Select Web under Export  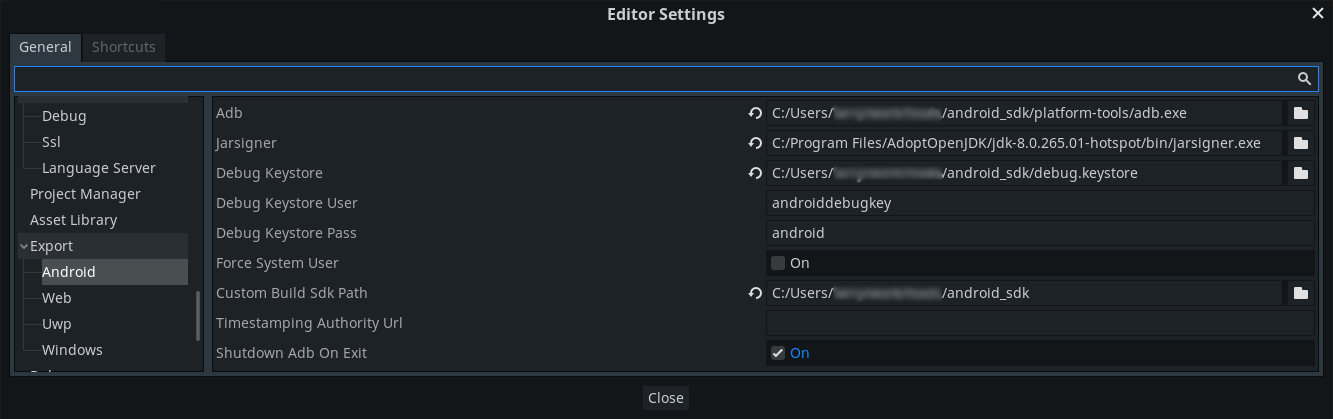click(x=56, y=298)
